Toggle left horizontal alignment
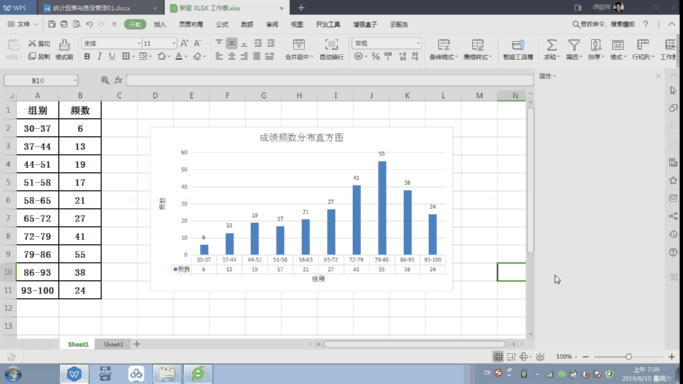Image resolution: width=683 pixels, height=384 pixels. coord(219,56)
